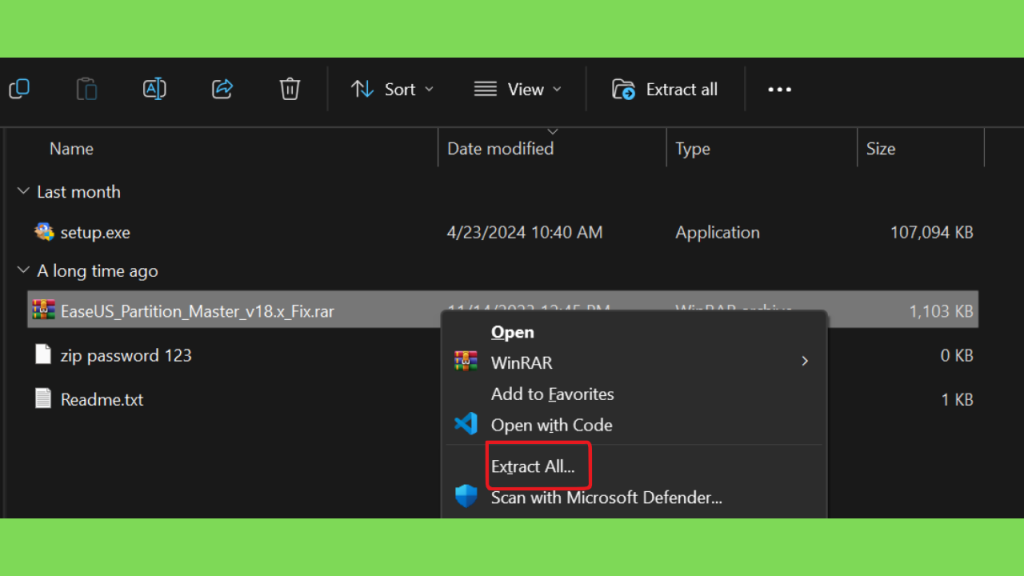Click the zip password 123 file icon
1024x576 pixels.
pos(43,354)
